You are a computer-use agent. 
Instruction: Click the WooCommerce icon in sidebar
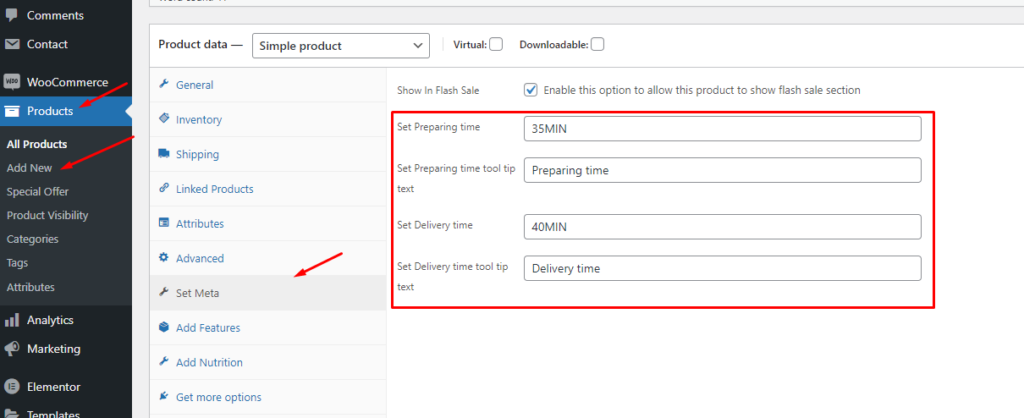point(12,82)
